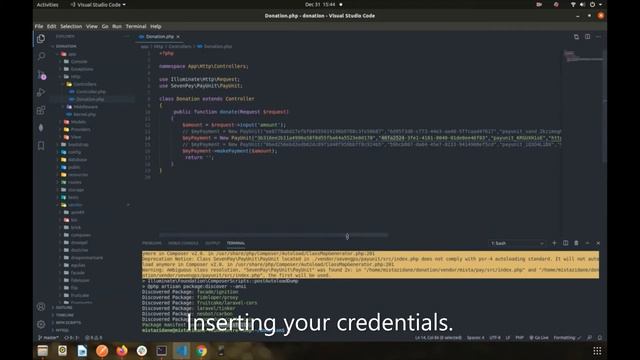Expand the NPM Scripts section

coord(68,322)
